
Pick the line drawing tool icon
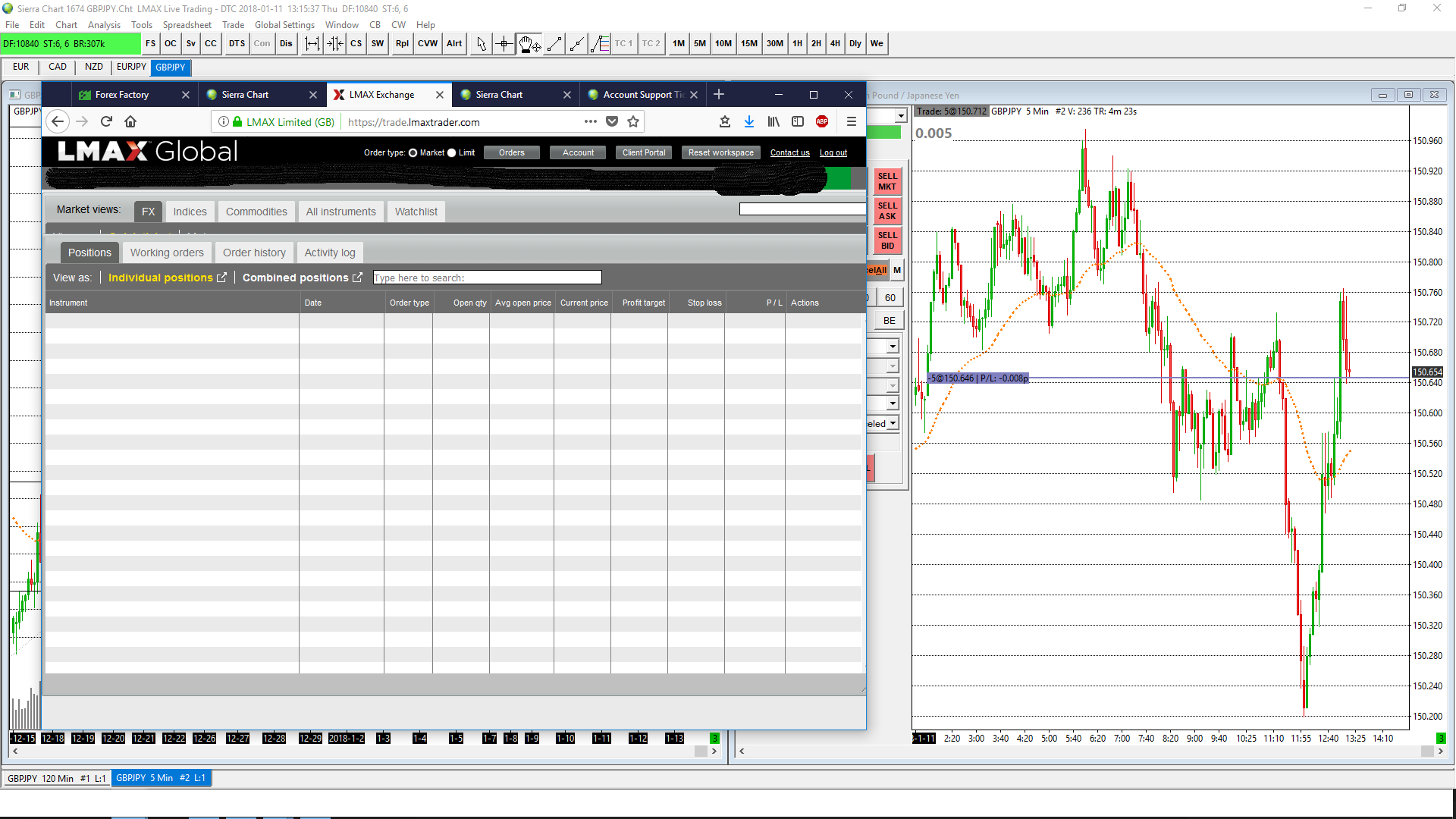pyautogui.click(x=554, y=44)
